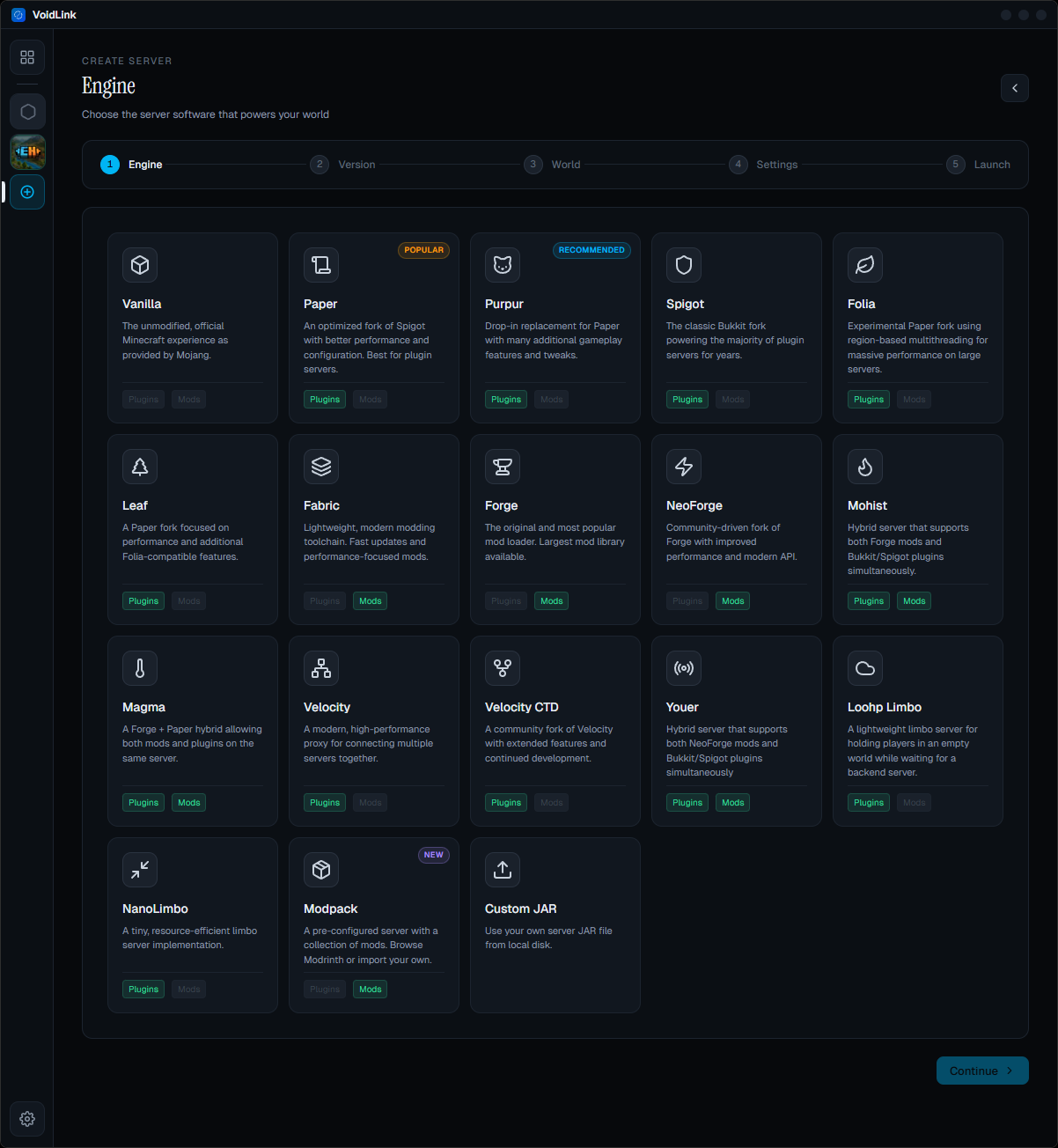Click the create server plus icon
The image size is (1058, 1148).
(x=27, y=192)
